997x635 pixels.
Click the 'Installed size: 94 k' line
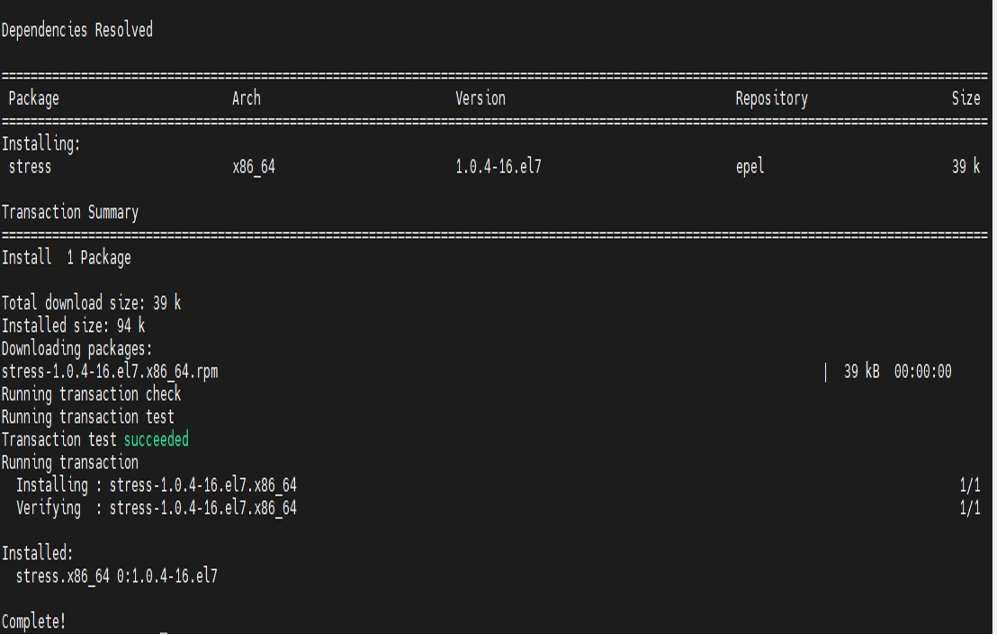[73, 325]
